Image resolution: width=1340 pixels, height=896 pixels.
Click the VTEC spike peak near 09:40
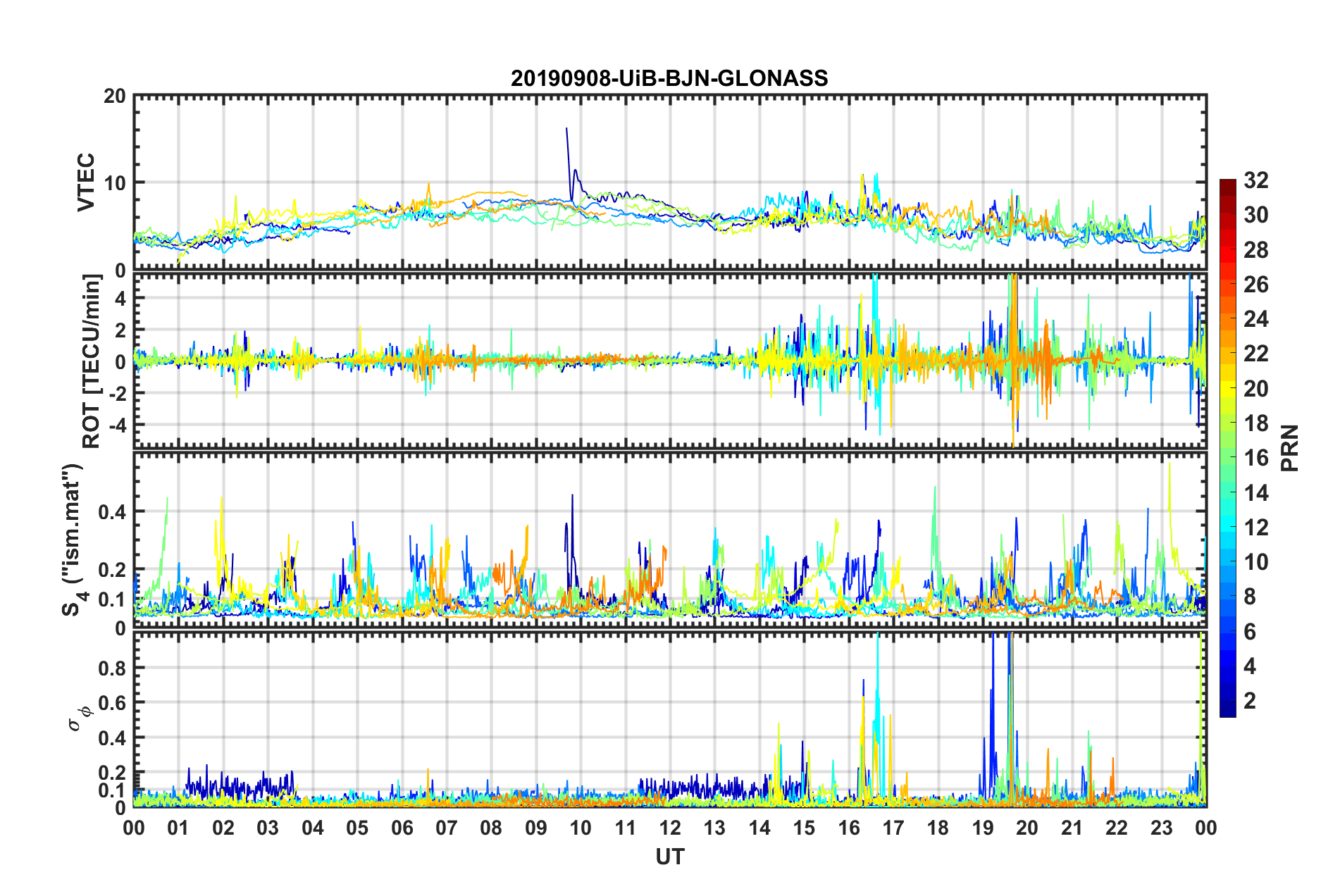pyautogui.click(x=566, y=129)
